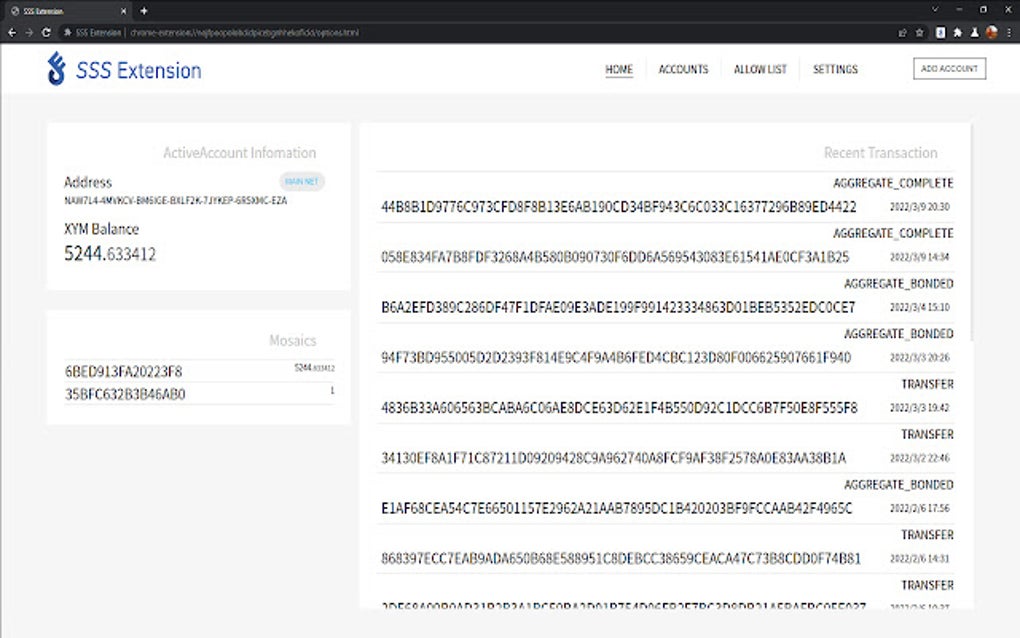Screen dimensions: 1020x638
Task: Switch to the SSS Extension browser tab
Action: pyautogui.click(x=60, y=10)
